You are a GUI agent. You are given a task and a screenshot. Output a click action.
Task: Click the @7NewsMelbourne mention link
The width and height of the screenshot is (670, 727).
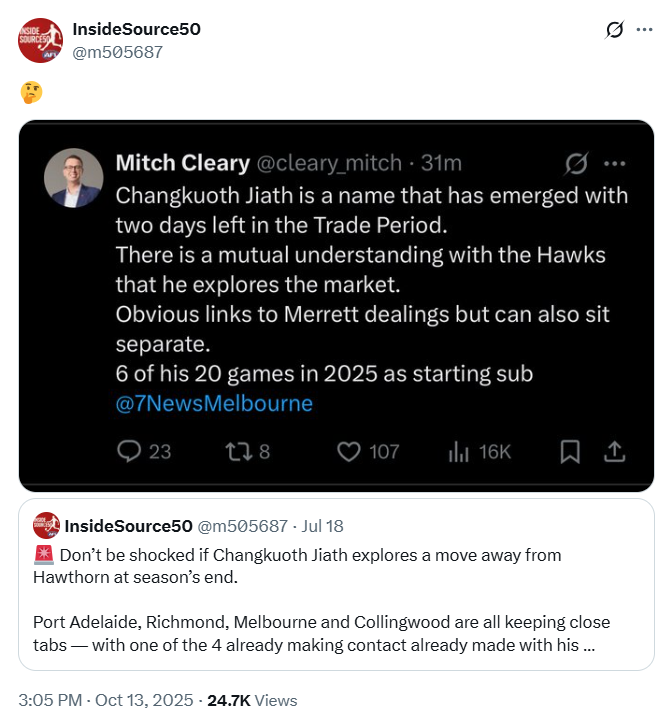214,404
